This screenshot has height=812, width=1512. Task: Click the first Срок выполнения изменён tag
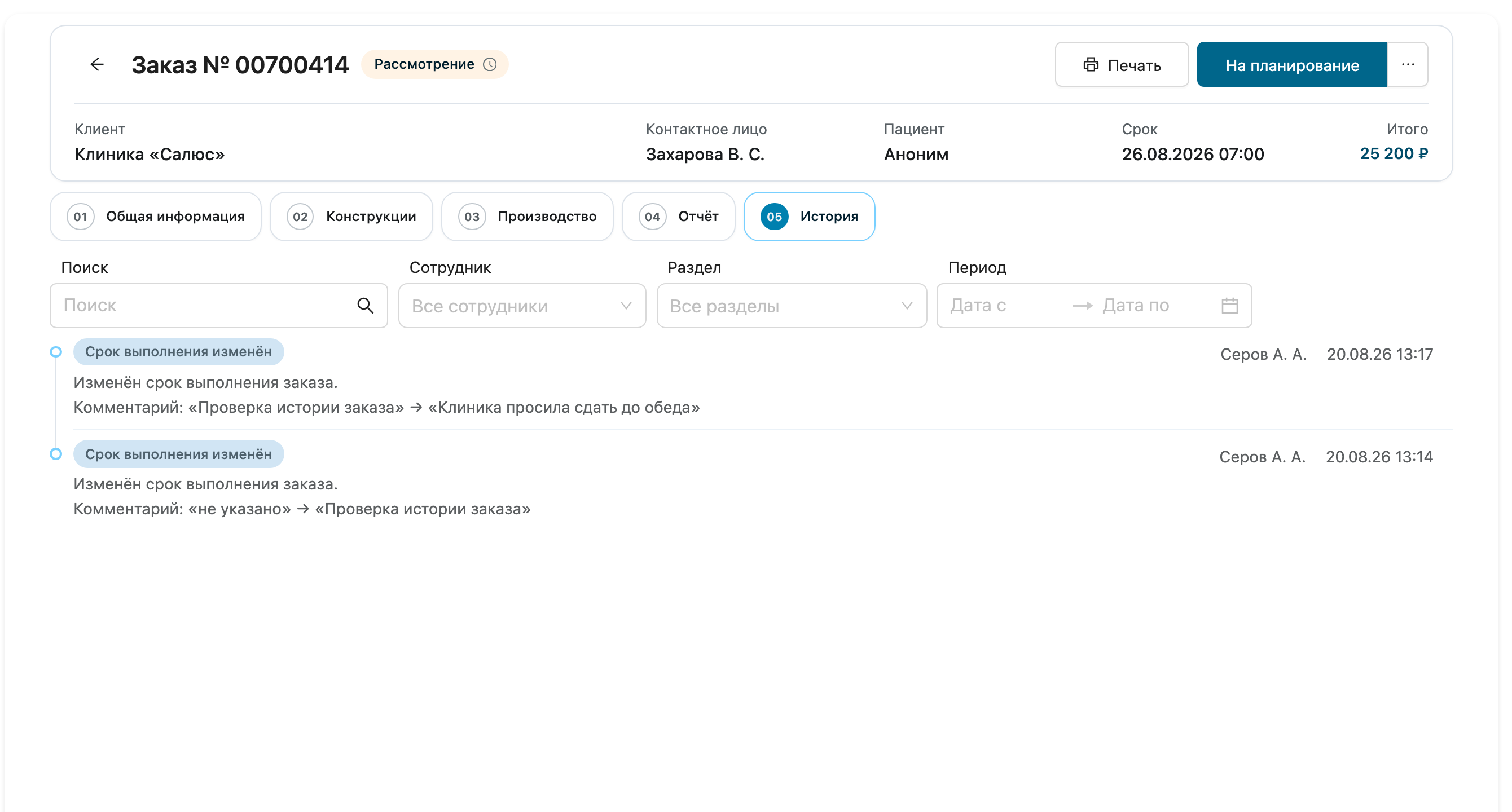click(x=178, y=352)
